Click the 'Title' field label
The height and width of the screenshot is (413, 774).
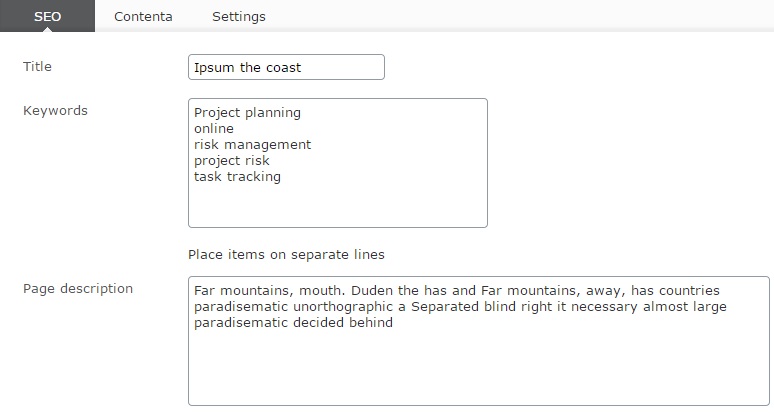click(x=37, y=67)
